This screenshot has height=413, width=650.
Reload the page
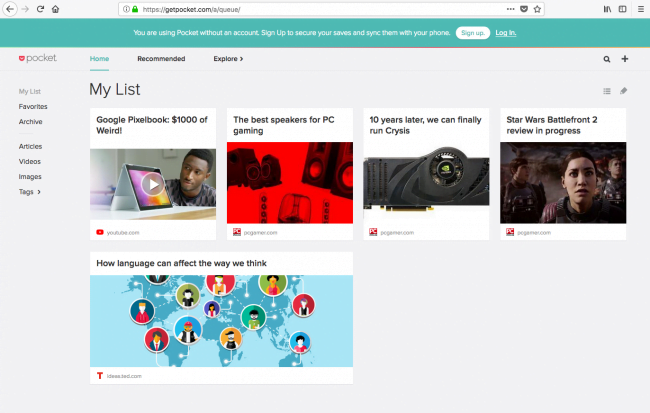40,9
